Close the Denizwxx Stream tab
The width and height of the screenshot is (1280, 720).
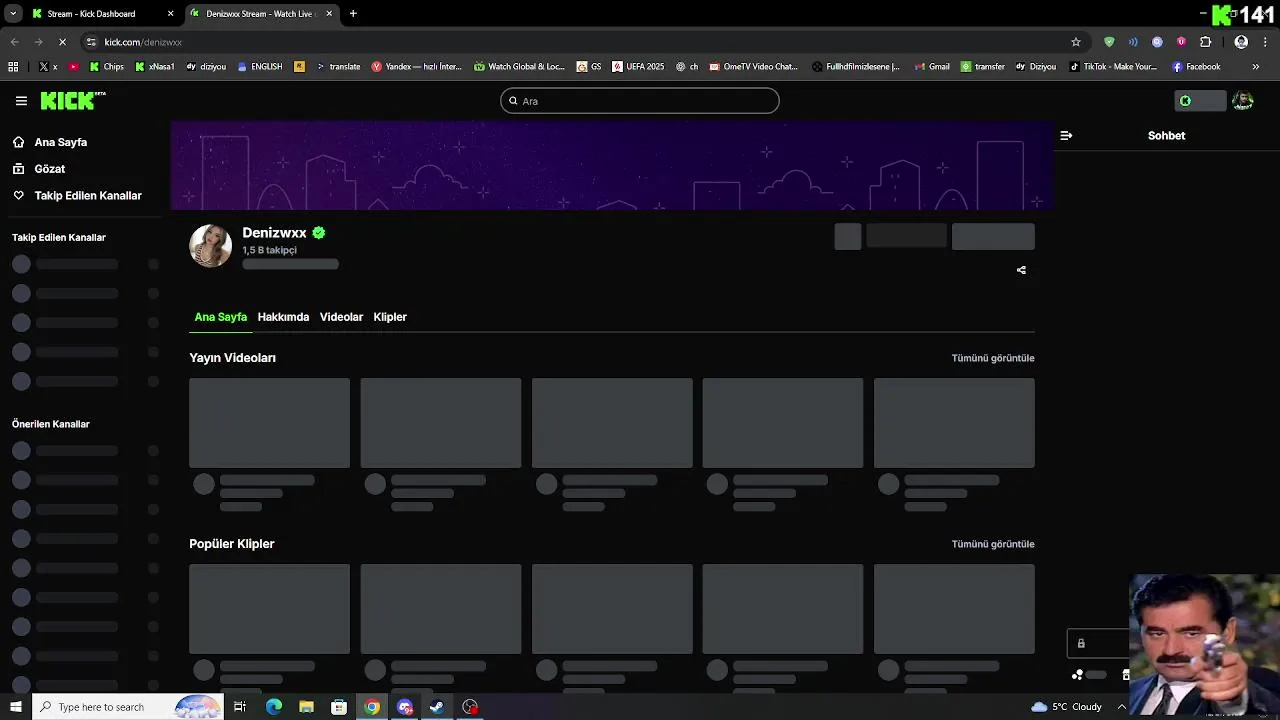click(329, 14)
